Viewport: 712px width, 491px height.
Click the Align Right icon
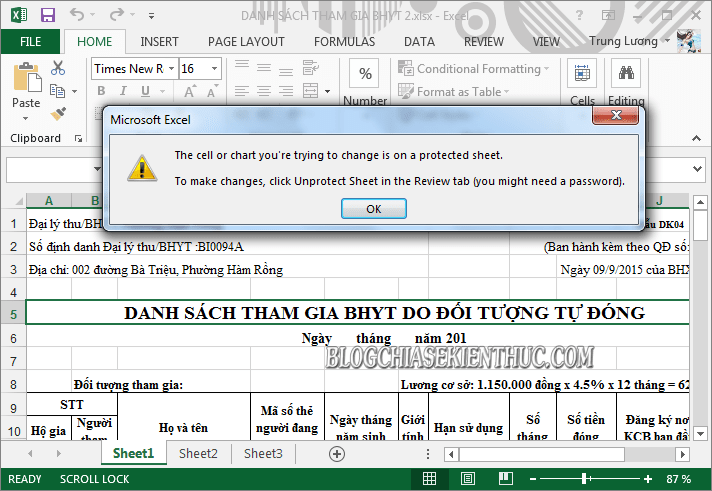coord(286,91)
